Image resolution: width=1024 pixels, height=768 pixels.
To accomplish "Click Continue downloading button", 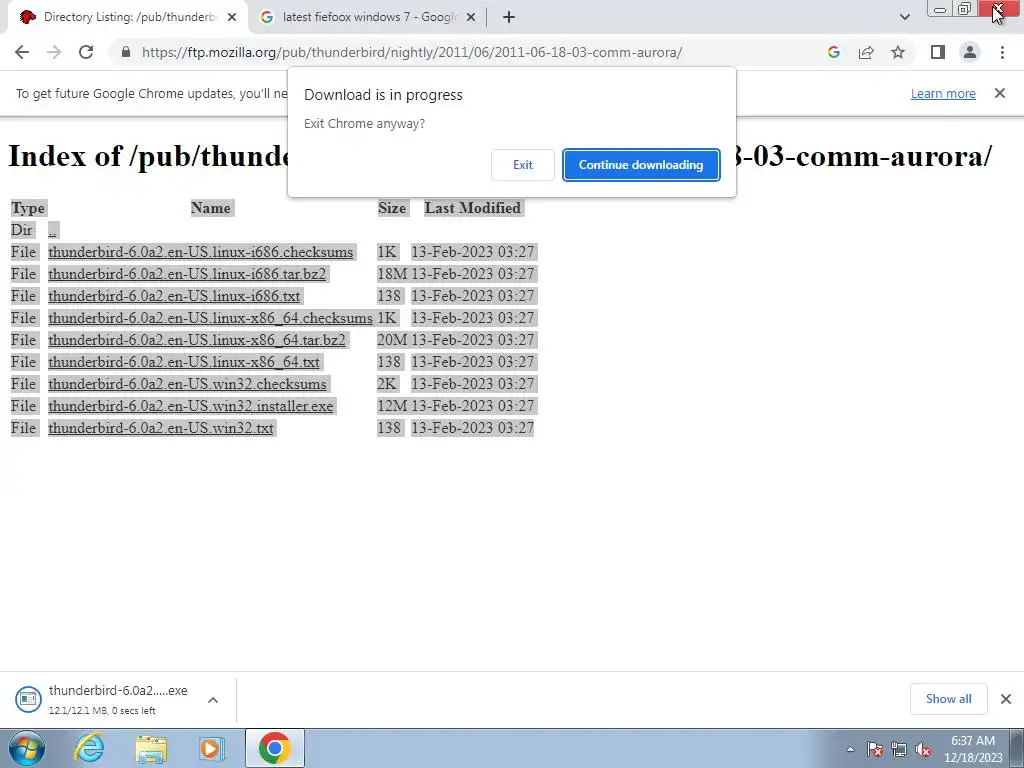I will click(641, 165).
